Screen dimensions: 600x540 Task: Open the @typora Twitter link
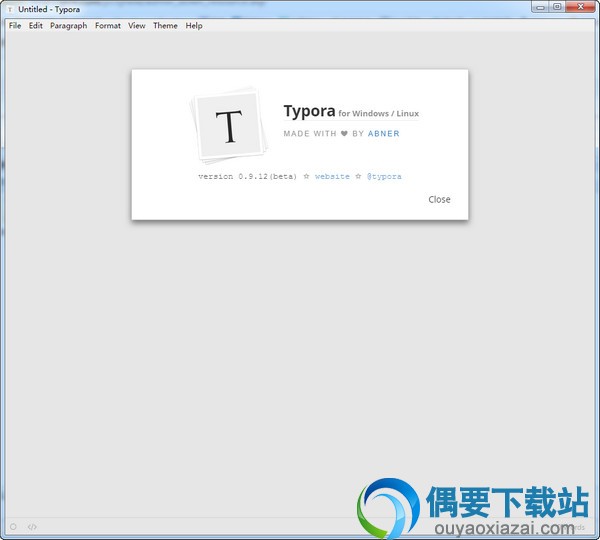(384, 176)
